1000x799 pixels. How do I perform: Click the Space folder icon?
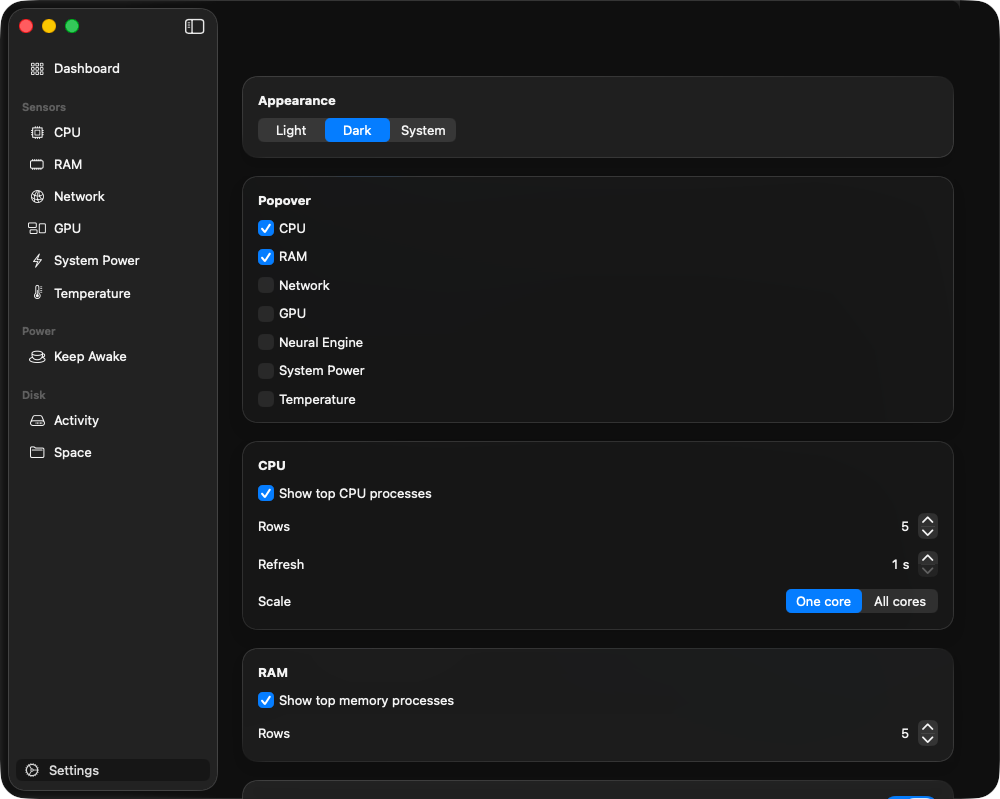37,452
